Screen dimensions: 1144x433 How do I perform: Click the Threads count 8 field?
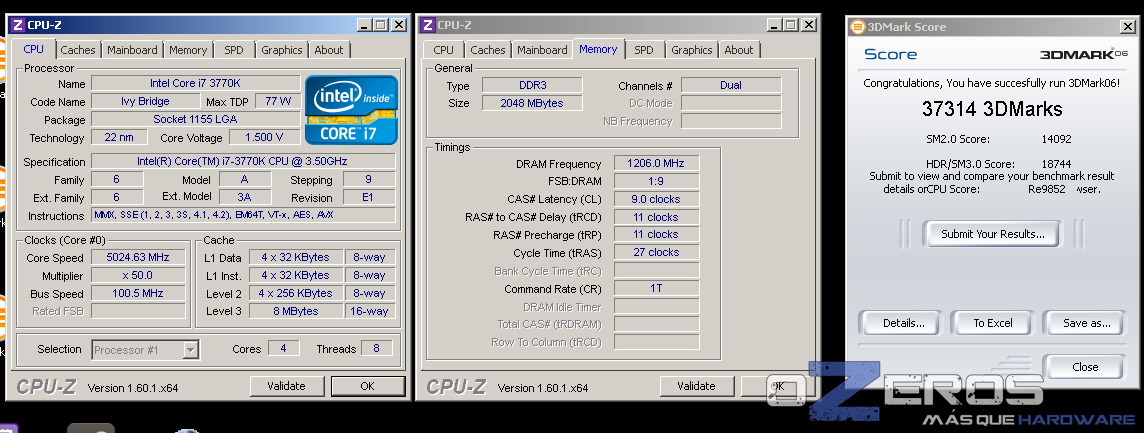(376, 348)
